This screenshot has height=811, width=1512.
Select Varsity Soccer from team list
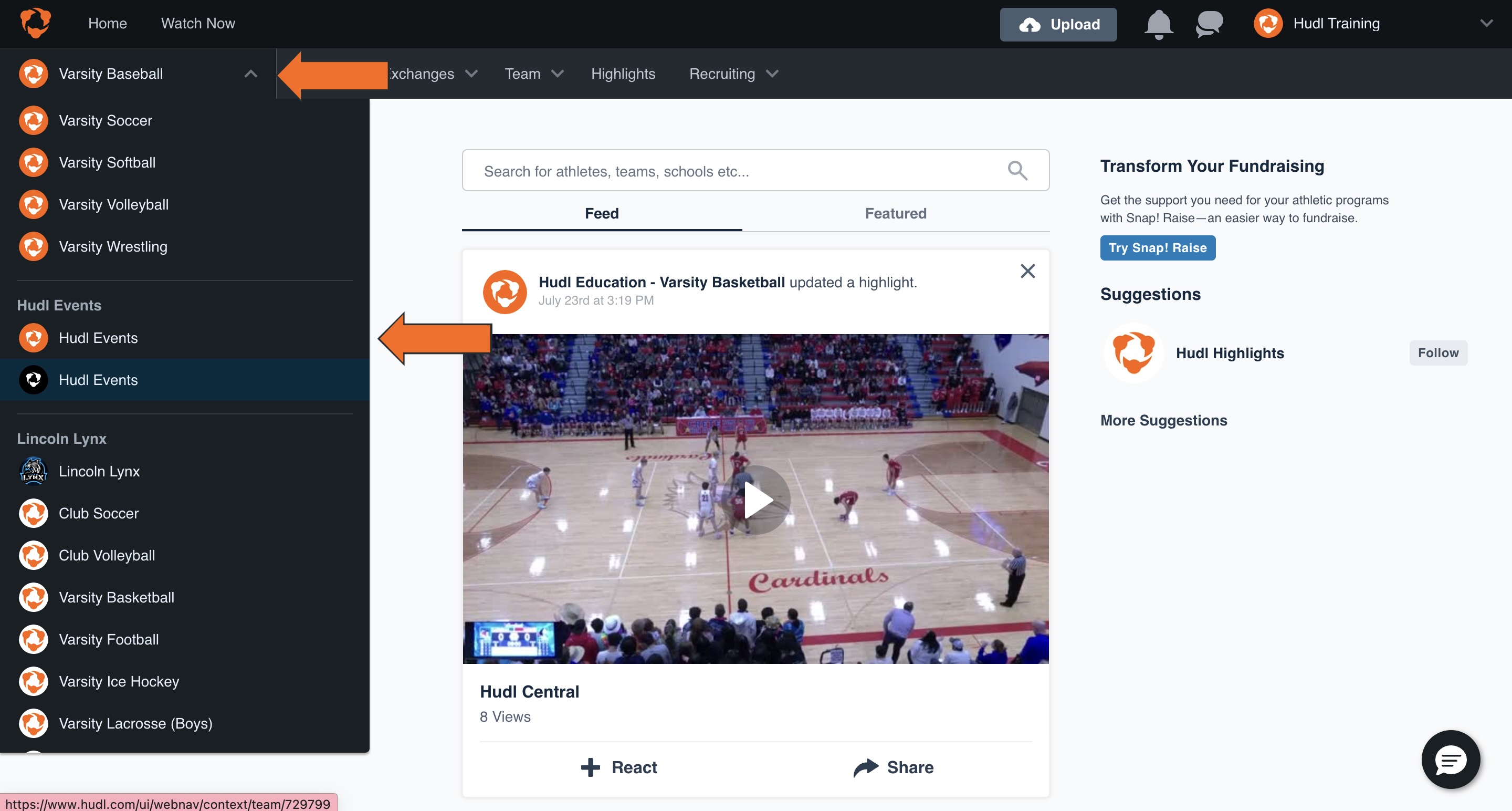[x=184, y=120]
